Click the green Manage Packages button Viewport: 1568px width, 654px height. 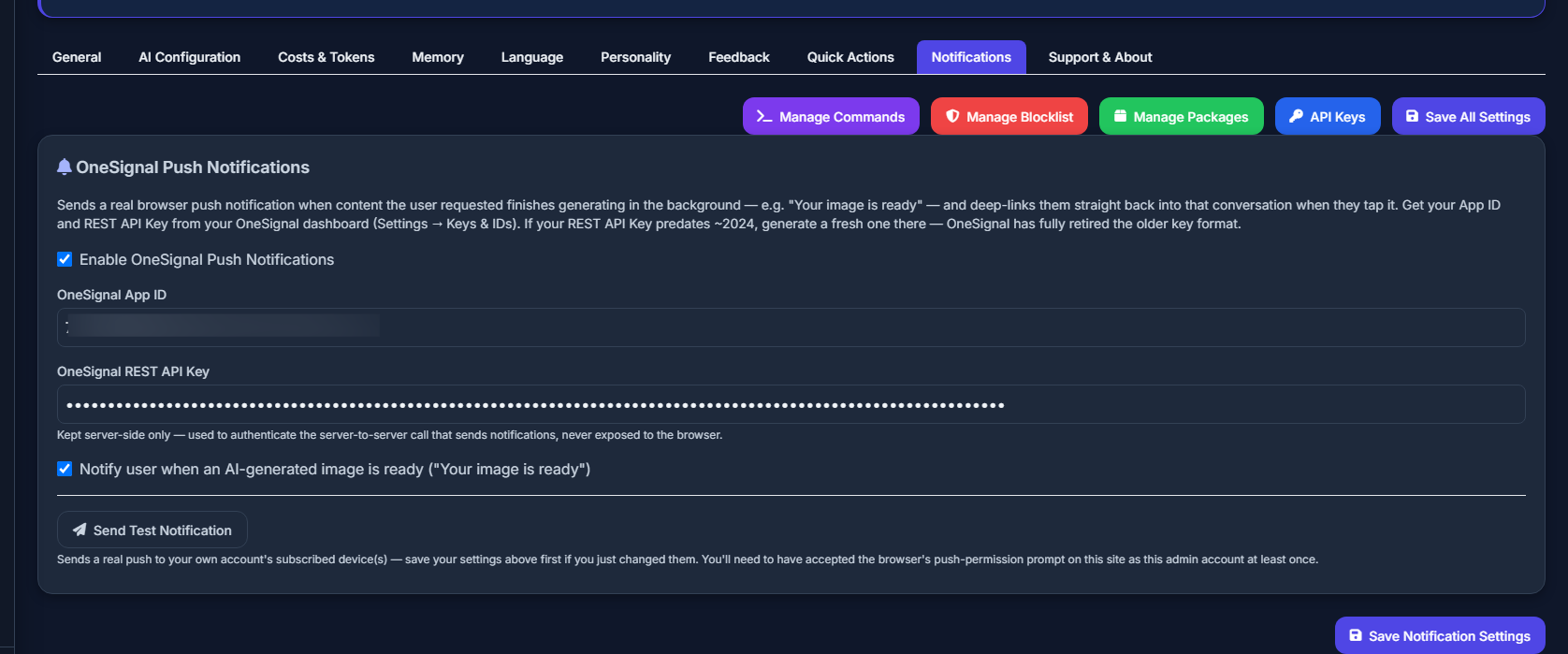[x=1182, y=116]
